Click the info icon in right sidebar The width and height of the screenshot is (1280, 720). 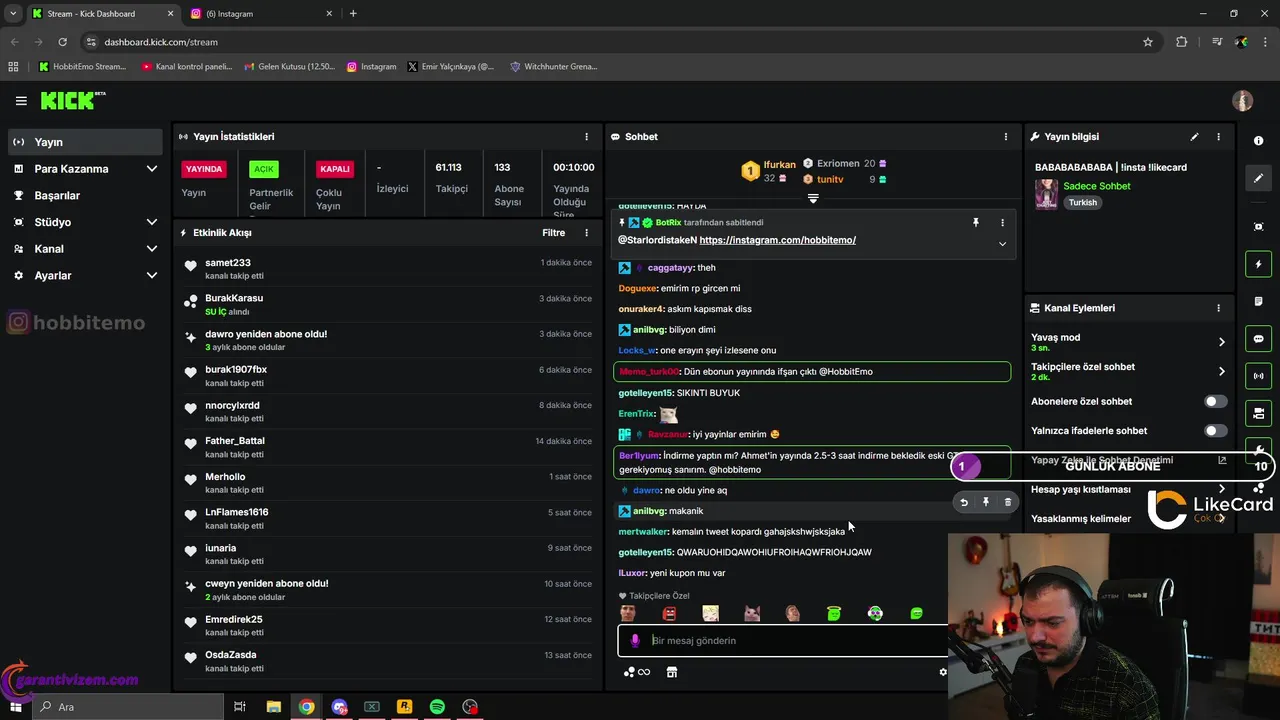[x=1259, y=141]
